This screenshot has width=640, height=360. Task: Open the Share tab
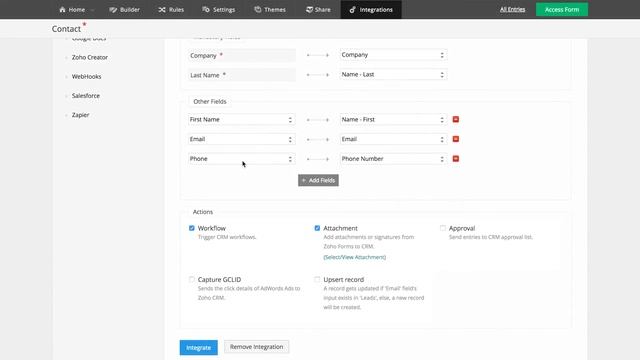pos(318,9)
